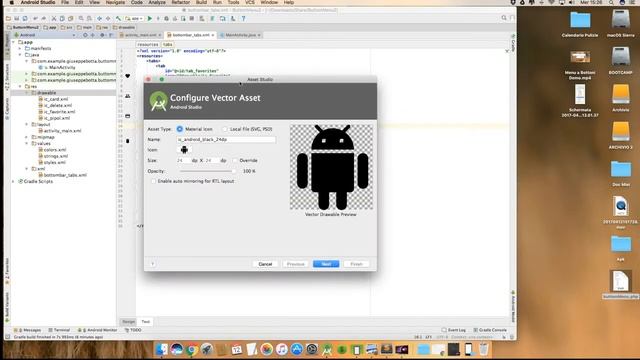
Task: Click the dialog help question button
Action: [x=153, y=264]
